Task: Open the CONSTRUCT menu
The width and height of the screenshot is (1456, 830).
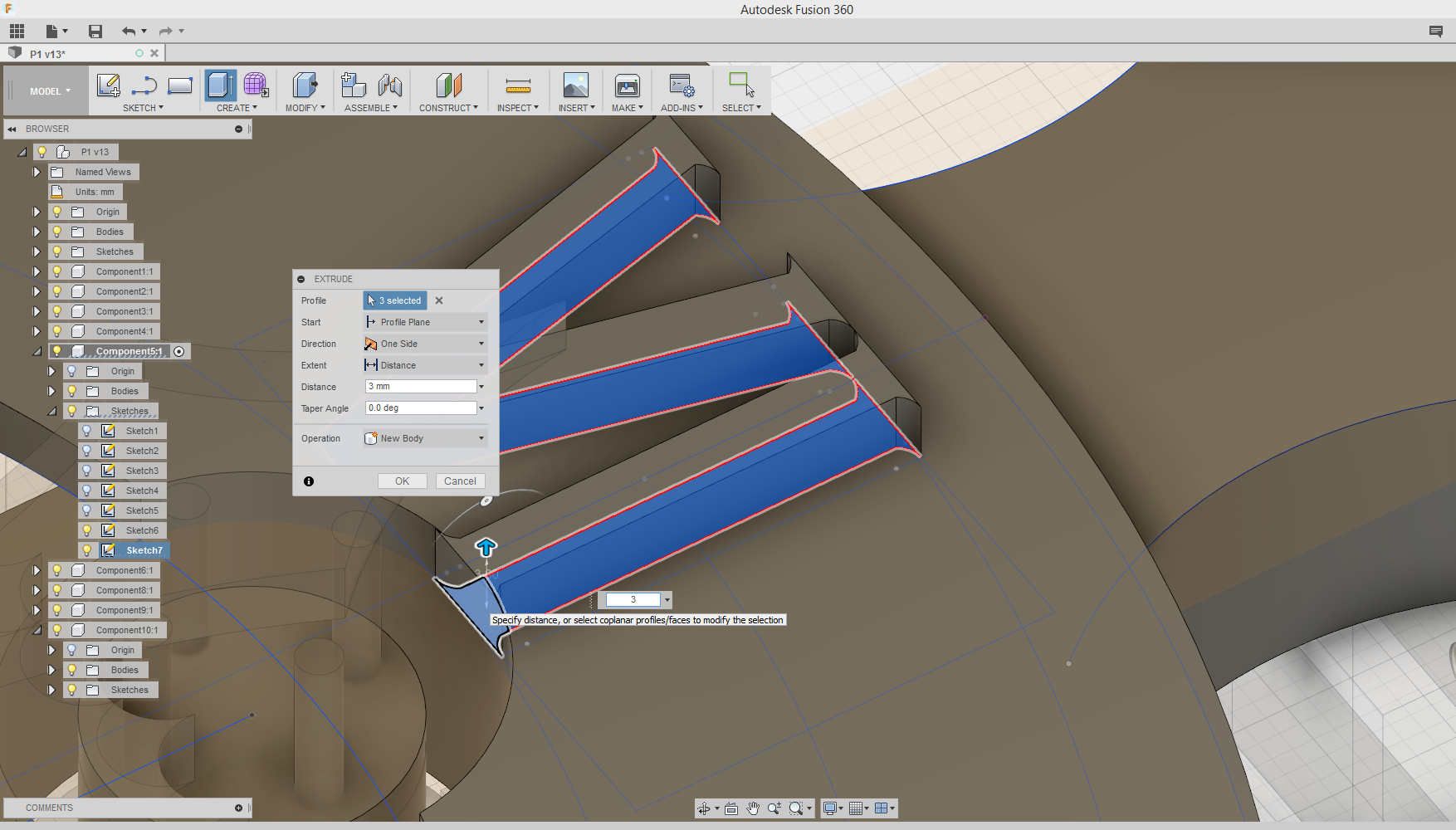Action: pyautogui.click(x=448, y=108)
